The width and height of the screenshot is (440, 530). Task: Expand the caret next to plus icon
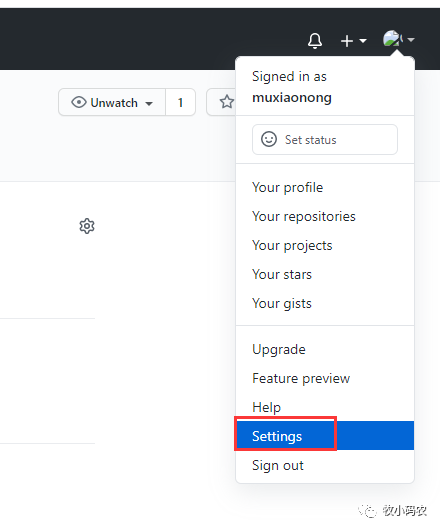[x=363, y=41]
